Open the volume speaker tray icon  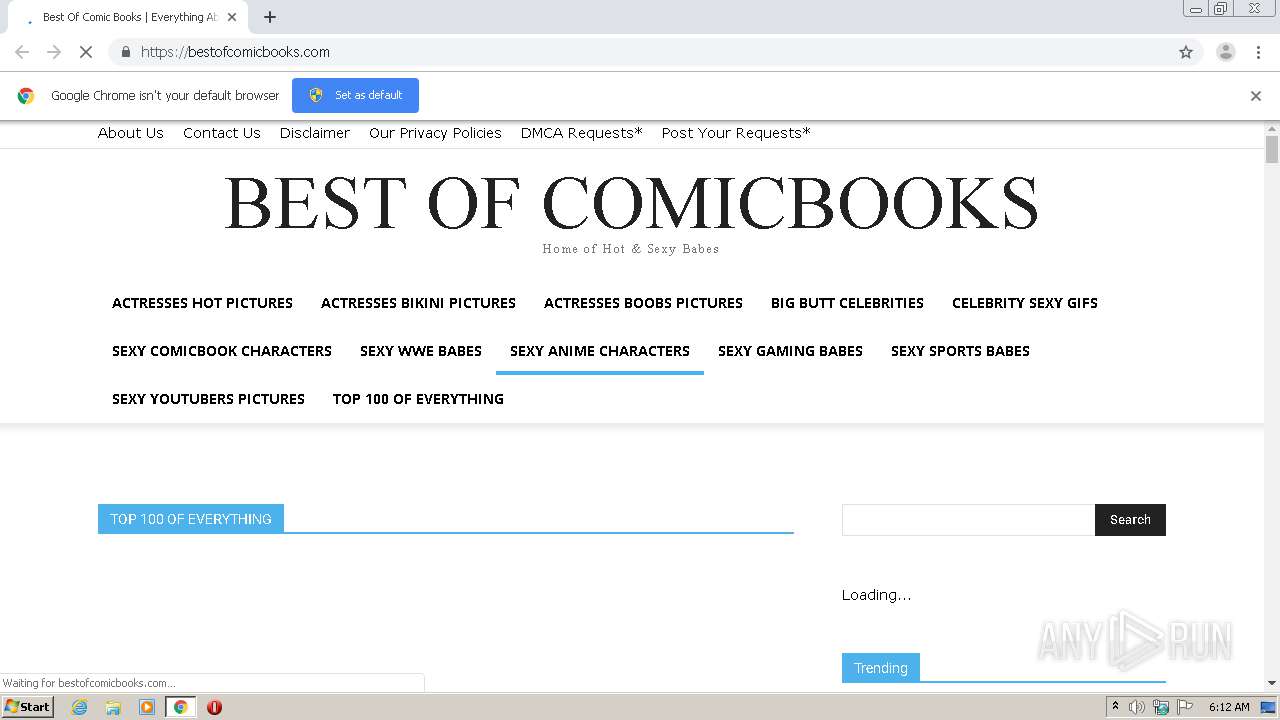point(1137,707)
